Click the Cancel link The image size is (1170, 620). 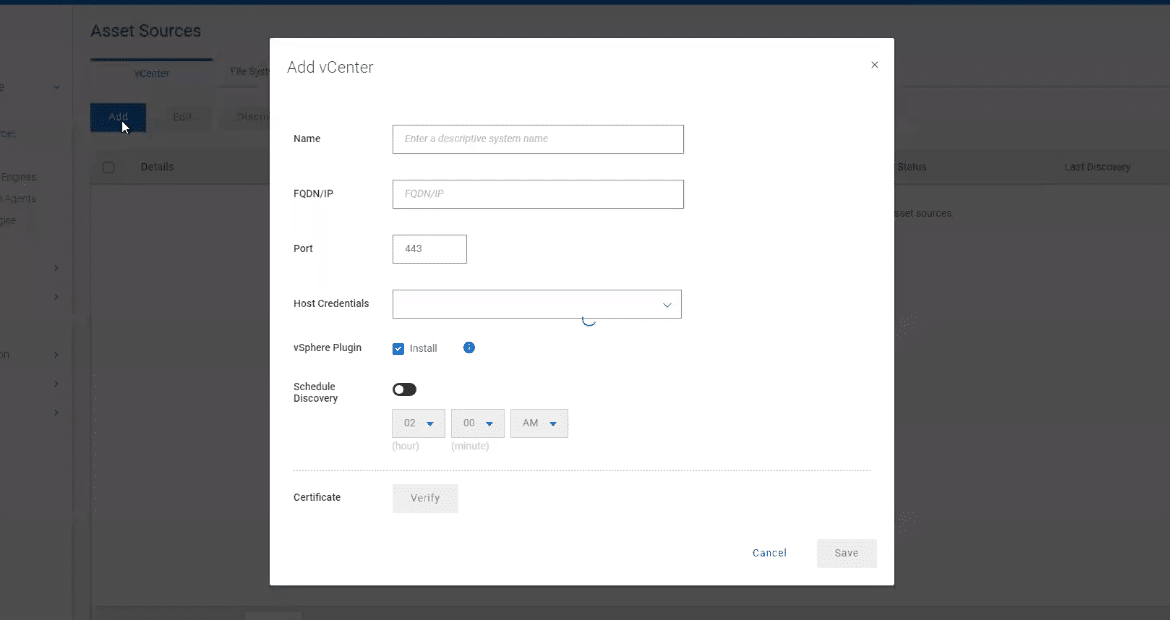pyautogui.click(x=769, y=553)
